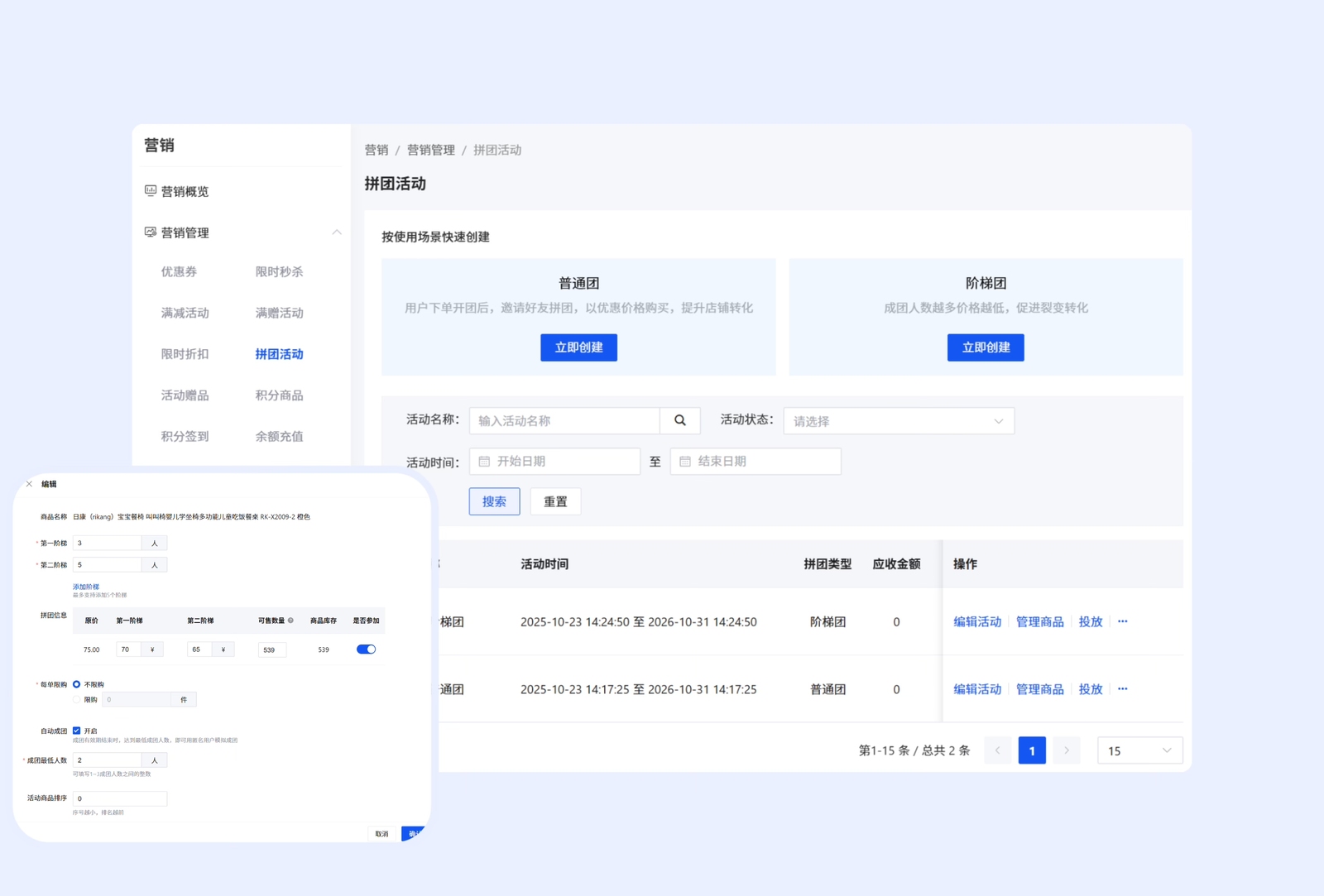Image resolution: width=1324 pixels, height=896 pixels.
Task: Toggle the 是否参加 switch off
Action: [366, 649]
